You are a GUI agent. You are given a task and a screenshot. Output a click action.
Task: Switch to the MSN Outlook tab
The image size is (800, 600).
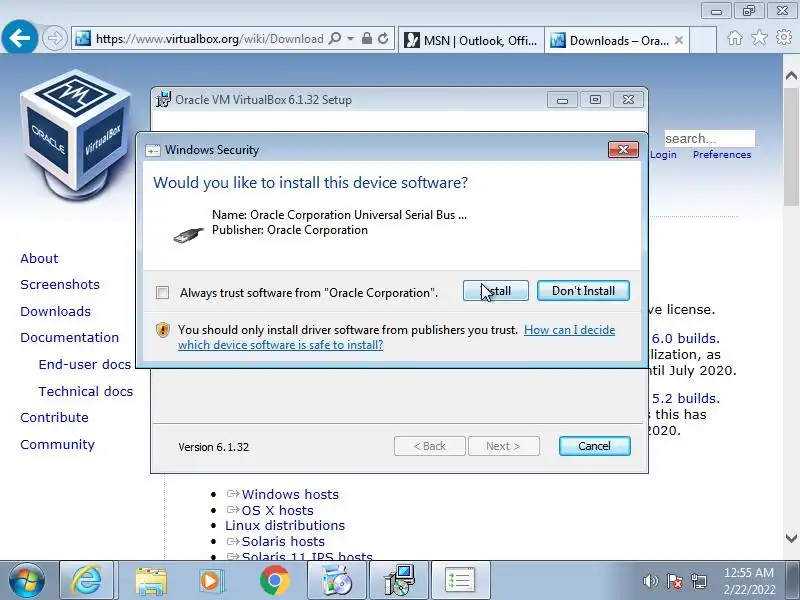click(471, 40)
